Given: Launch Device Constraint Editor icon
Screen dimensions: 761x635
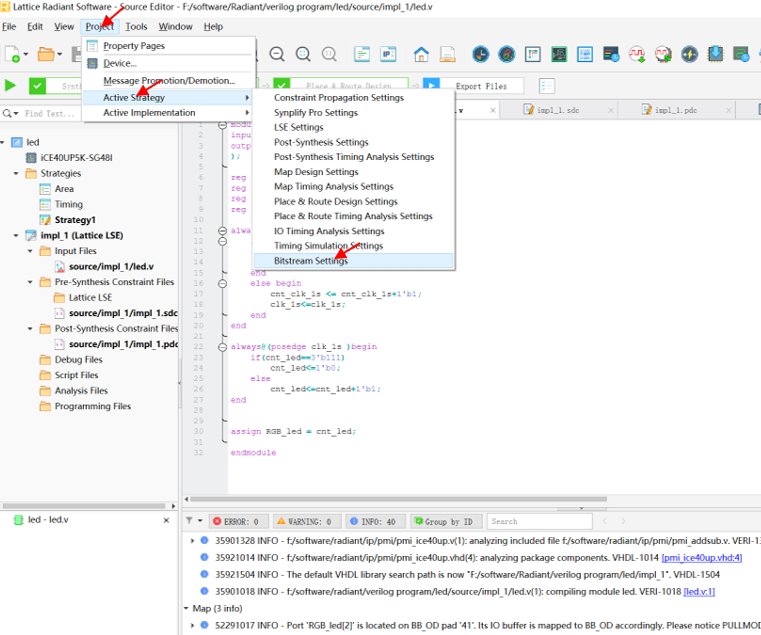Looking at the screenshot, I should coord(507,54).
